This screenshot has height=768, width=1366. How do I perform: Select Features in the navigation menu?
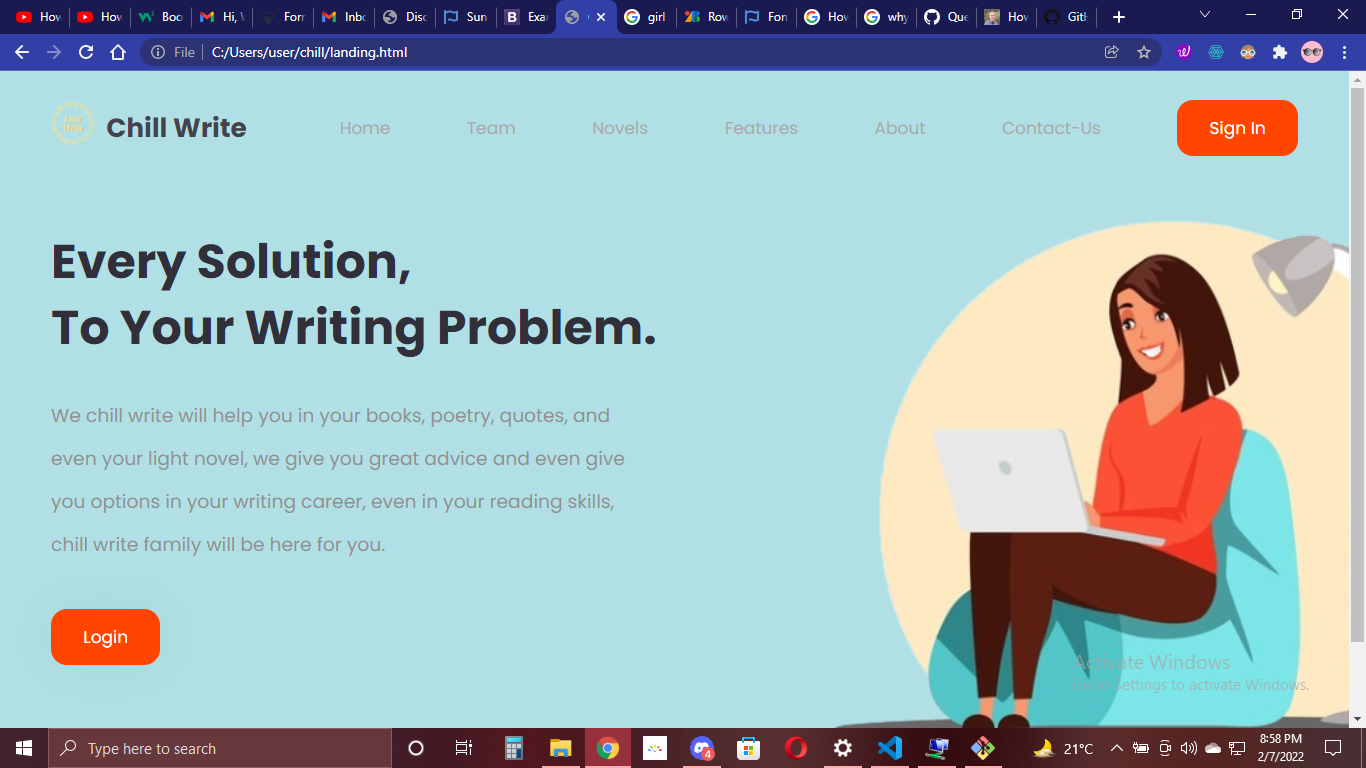point(761,128)
